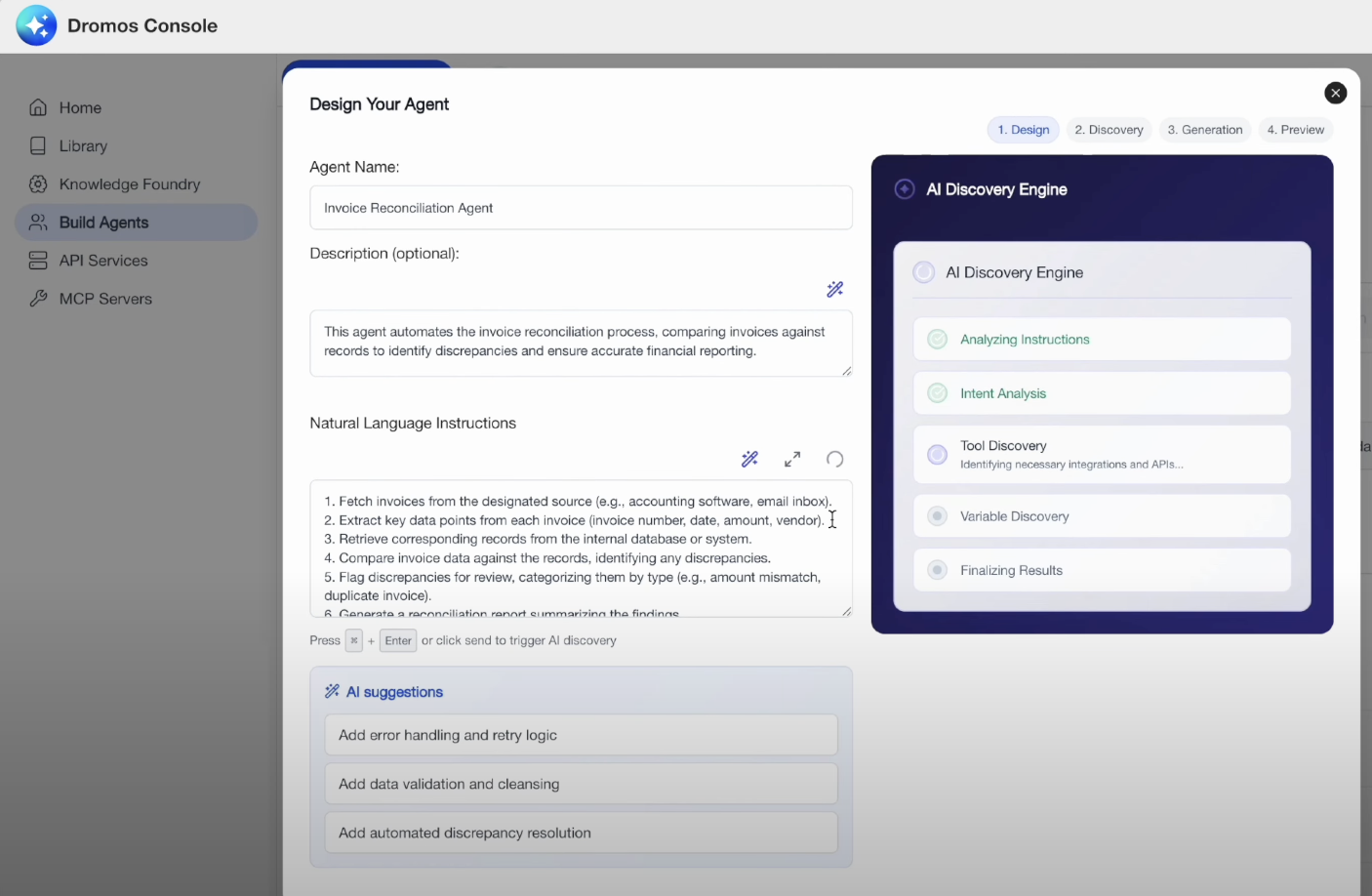Open API Services in the sidebar
1372x896 pixels.
(x=103, y=261)
